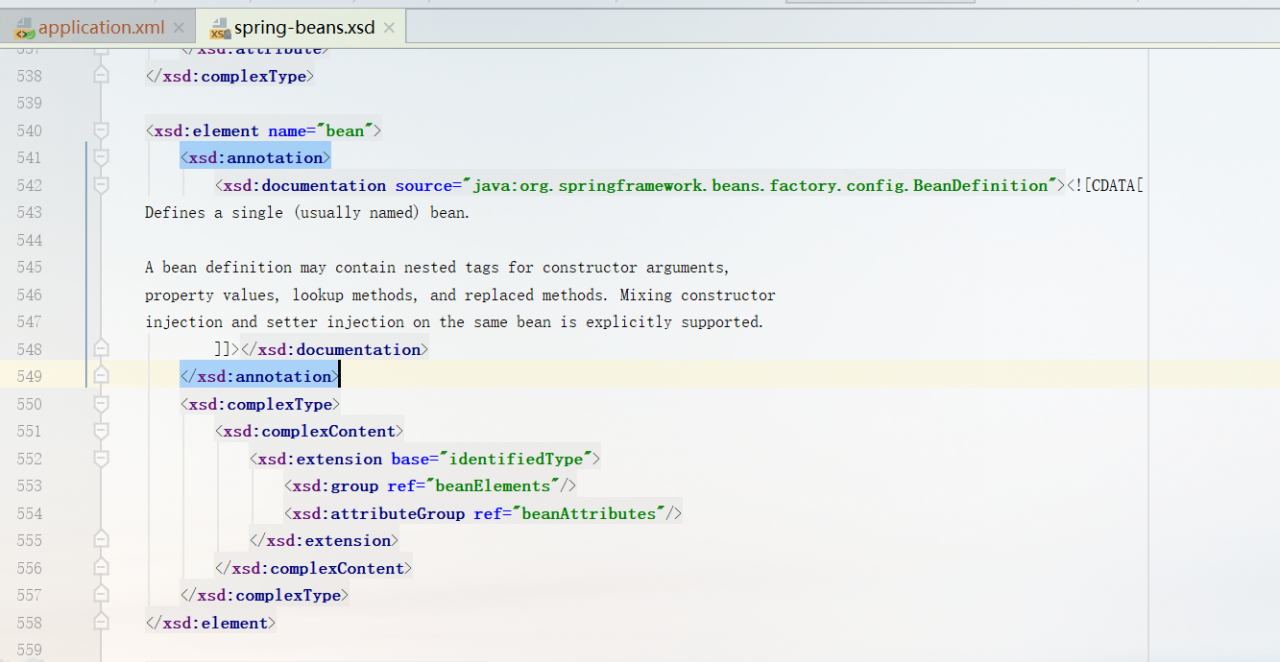1280x662 pixels.
Task: Click the line starting "property values, lookup methods"
Action: (460, 295)
